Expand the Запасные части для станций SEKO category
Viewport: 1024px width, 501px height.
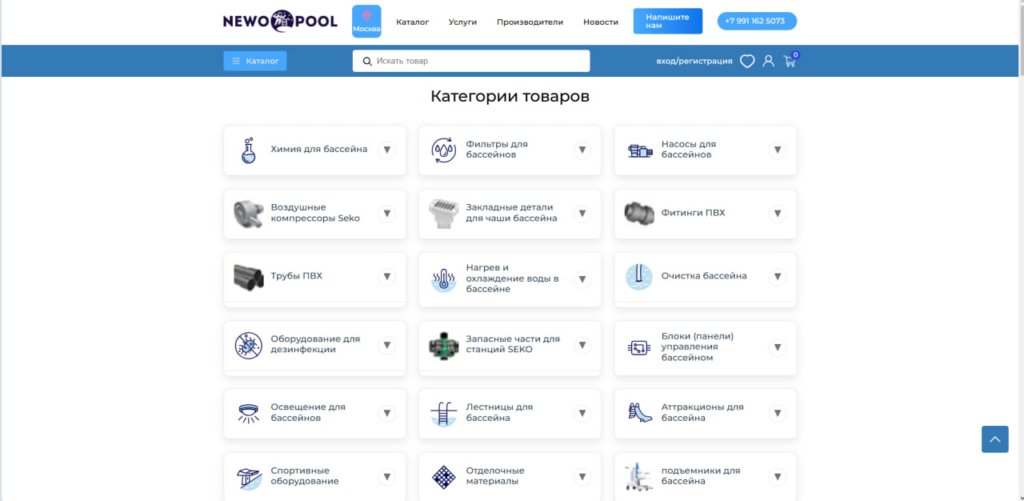(582, 345)
